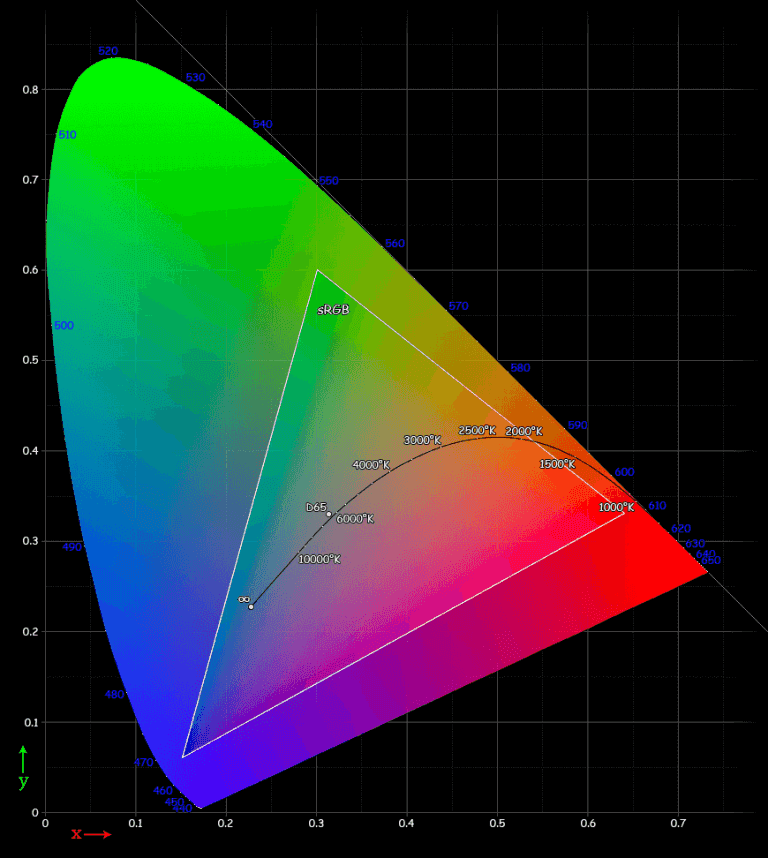Click the 490 wavelength label

[x=72, y=547]
